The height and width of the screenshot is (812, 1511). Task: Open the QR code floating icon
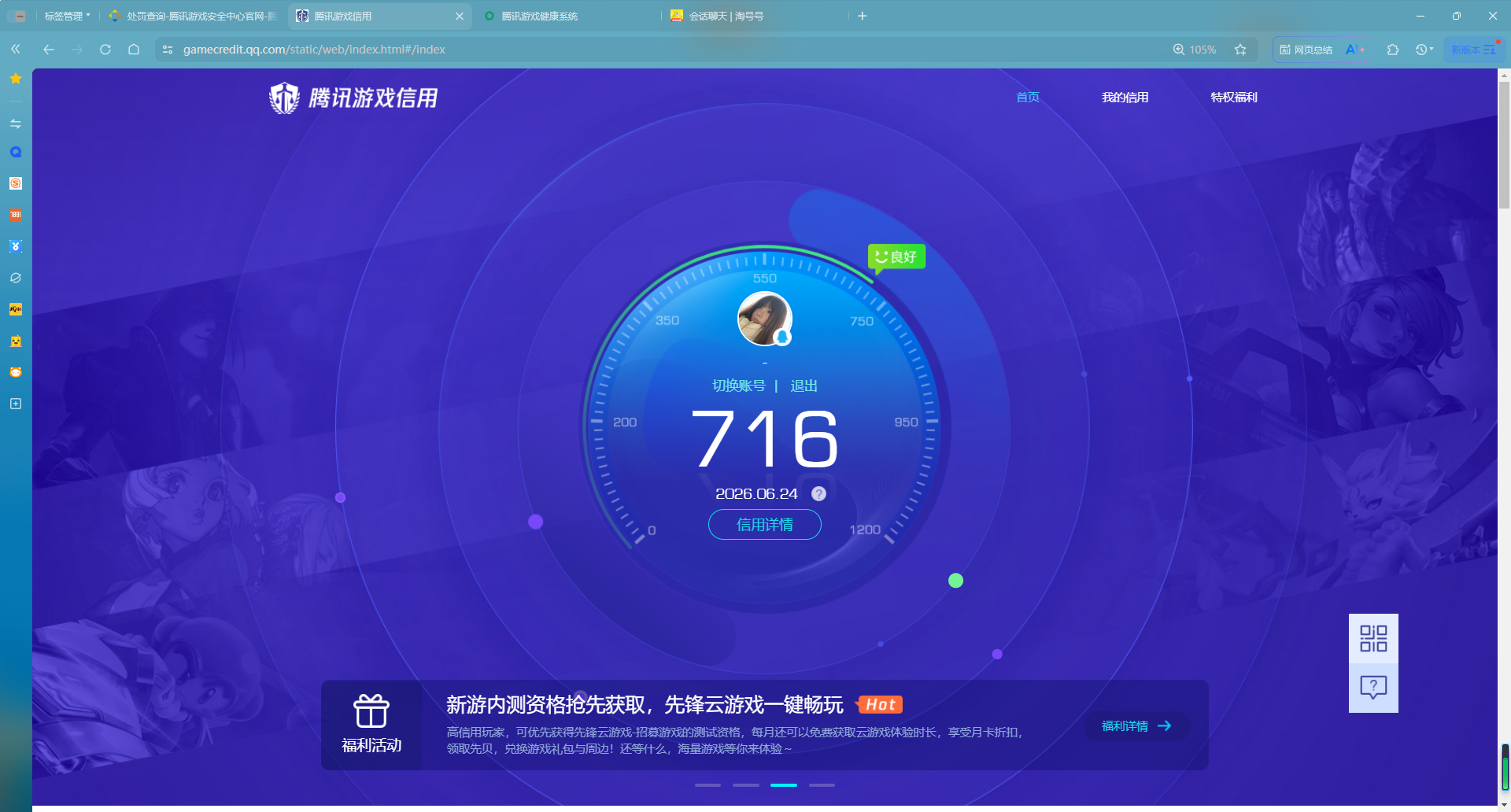pos(1373,638)
